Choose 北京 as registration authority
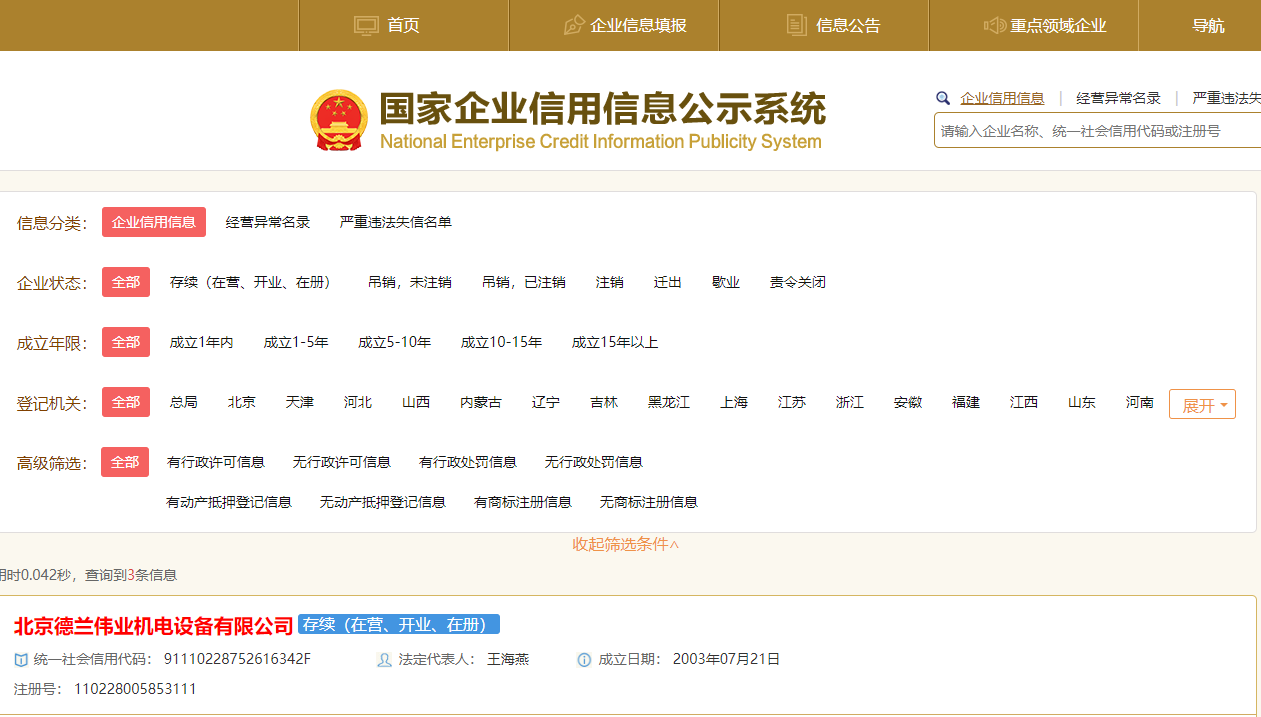This screenshot has height=717, width=1261. (x=242, y=402)
